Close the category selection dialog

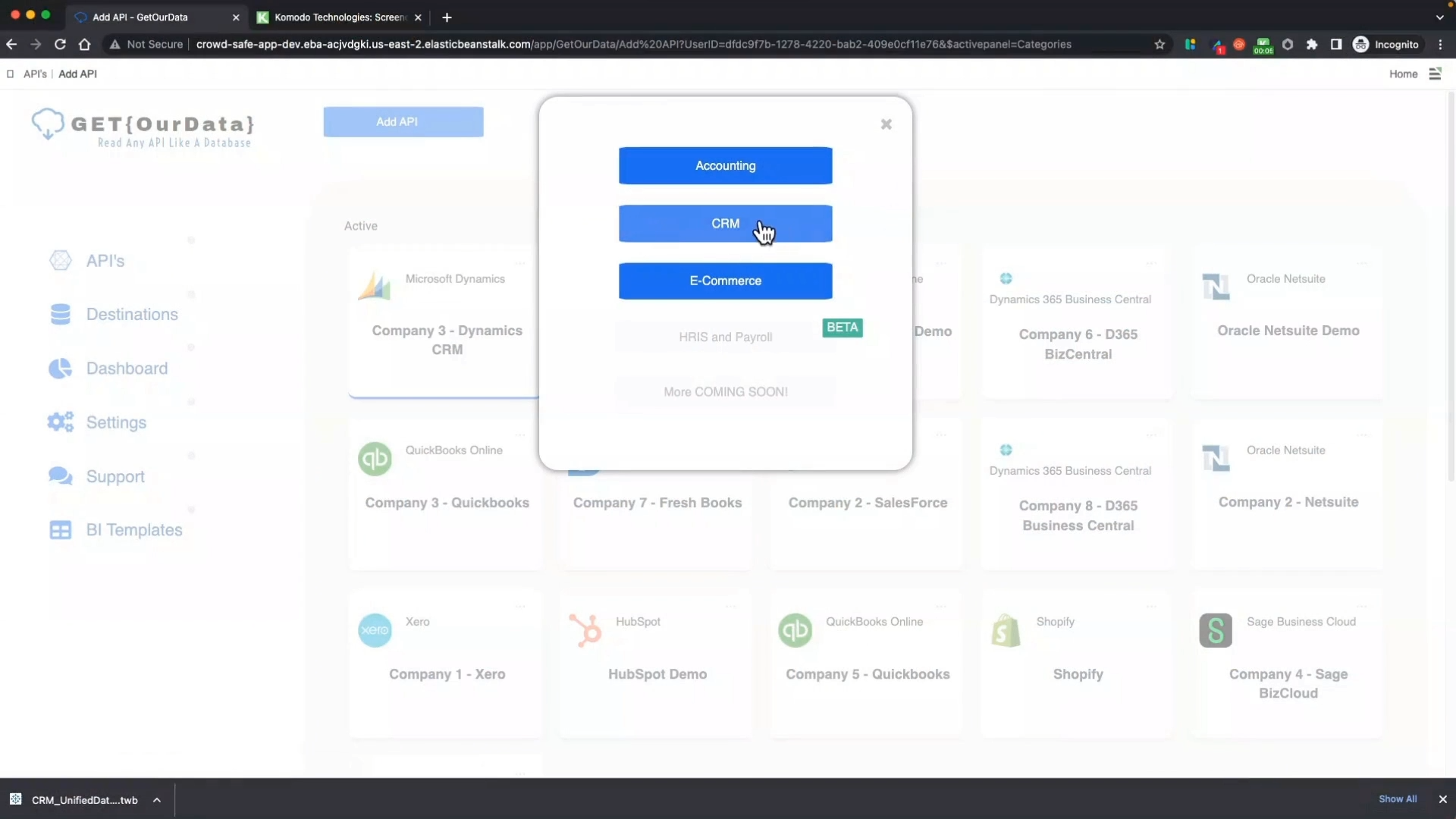click(886, 124)
